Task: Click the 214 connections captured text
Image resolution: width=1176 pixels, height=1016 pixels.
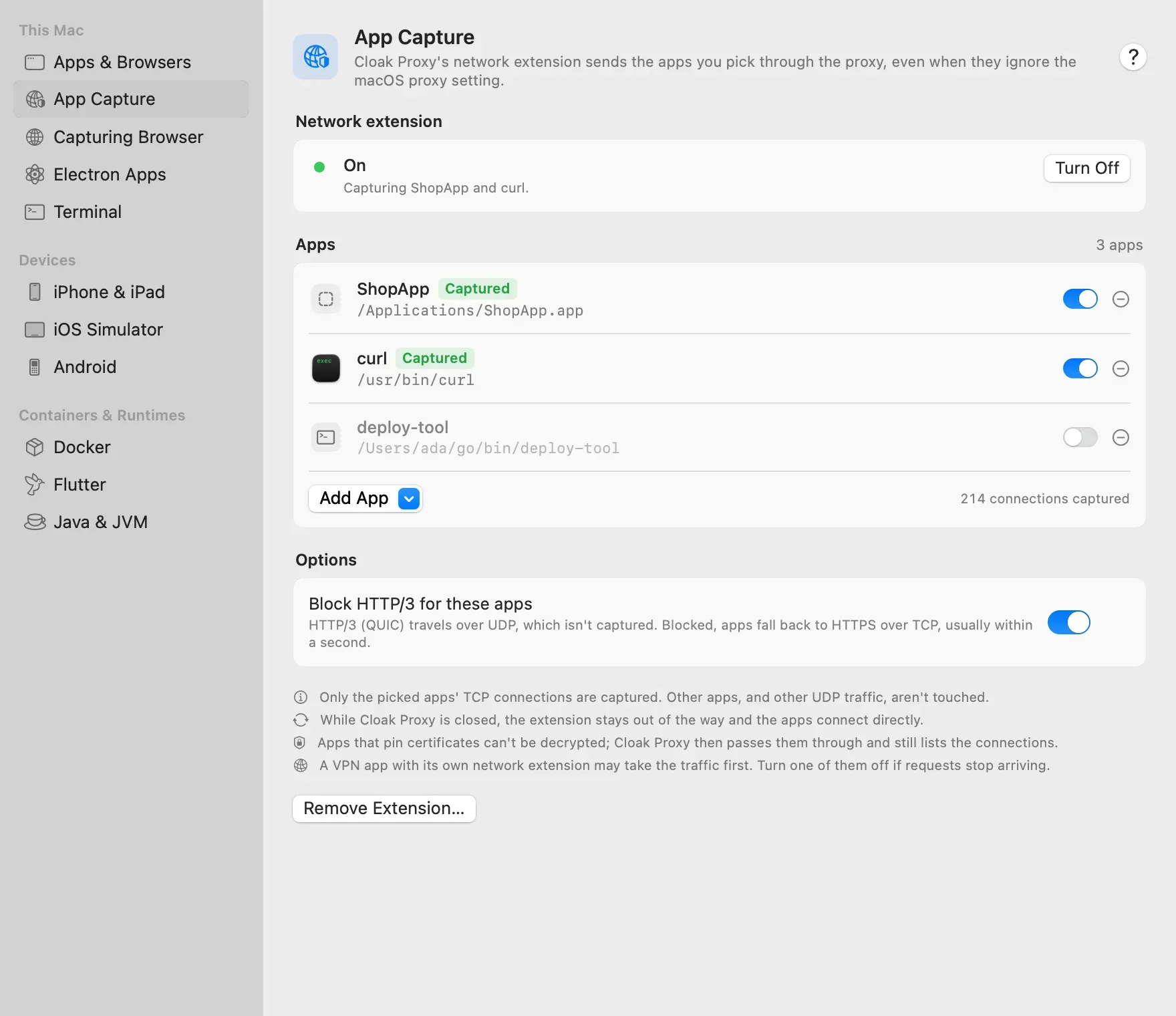Action: click(1044, 499)
